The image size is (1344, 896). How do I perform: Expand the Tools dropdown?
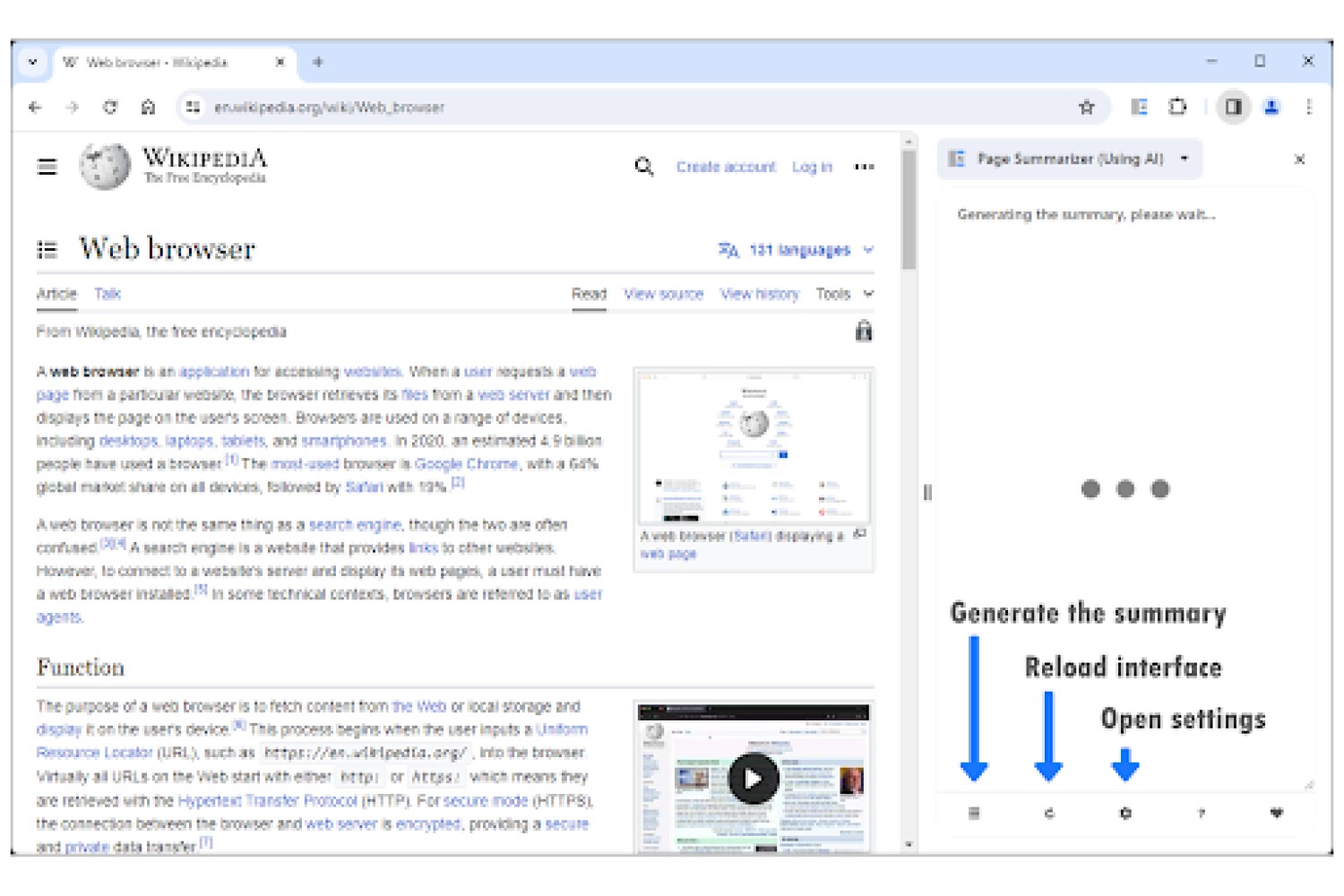click(x=844, y=294)
